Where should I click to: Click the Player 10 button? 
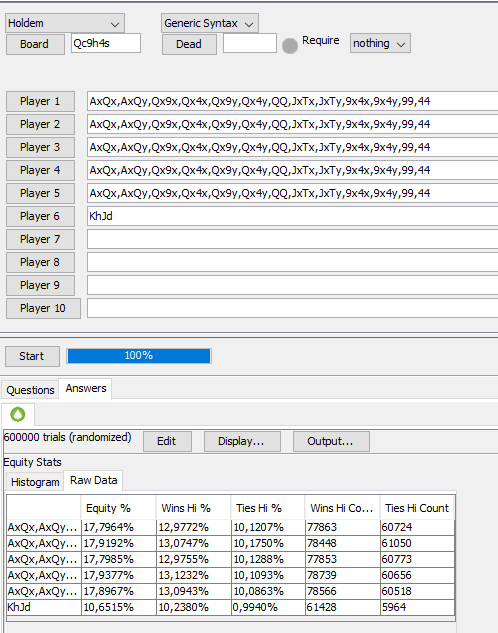tap(43, 308)
